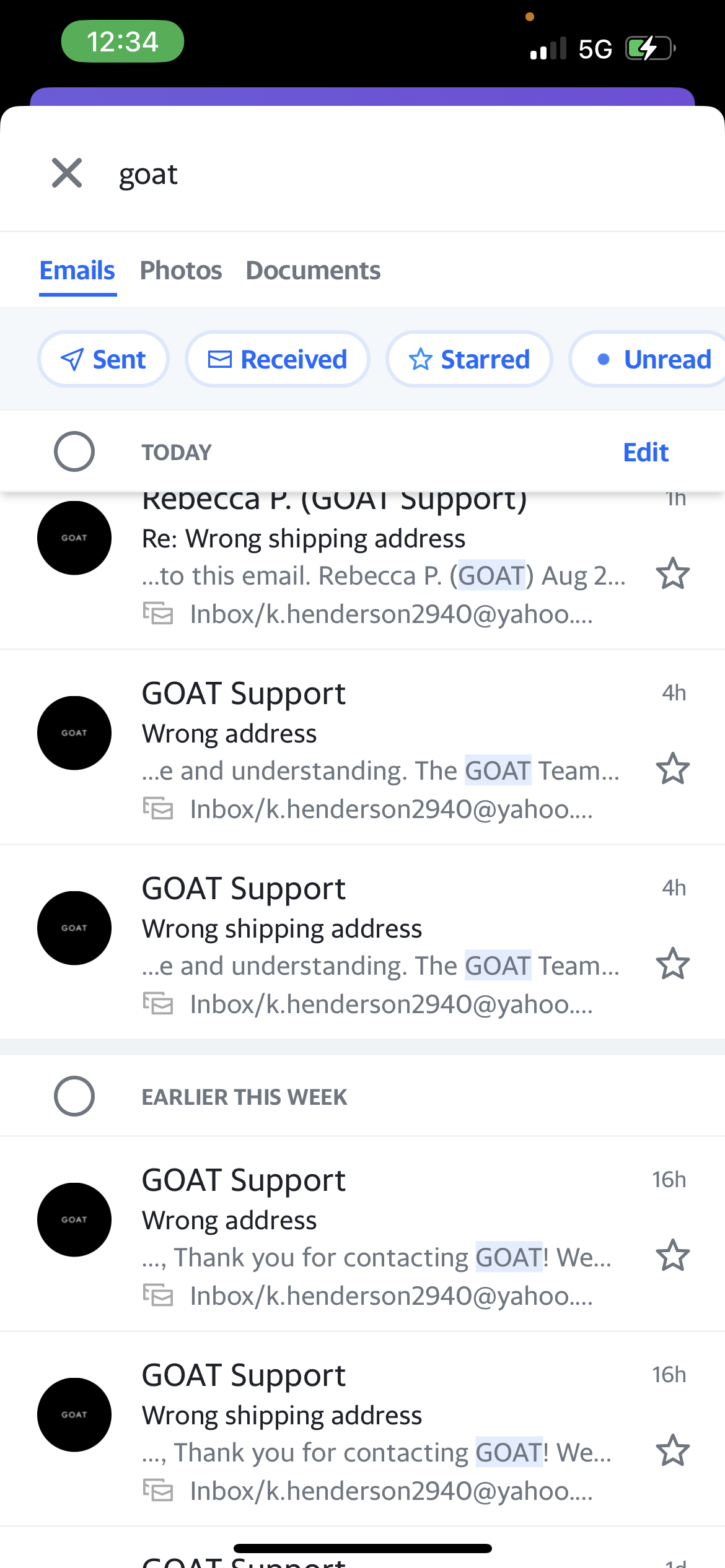This screenshot has width=725, height=1568.
Task: Star the 4h Wrong address email
Action: click(673, 769)
